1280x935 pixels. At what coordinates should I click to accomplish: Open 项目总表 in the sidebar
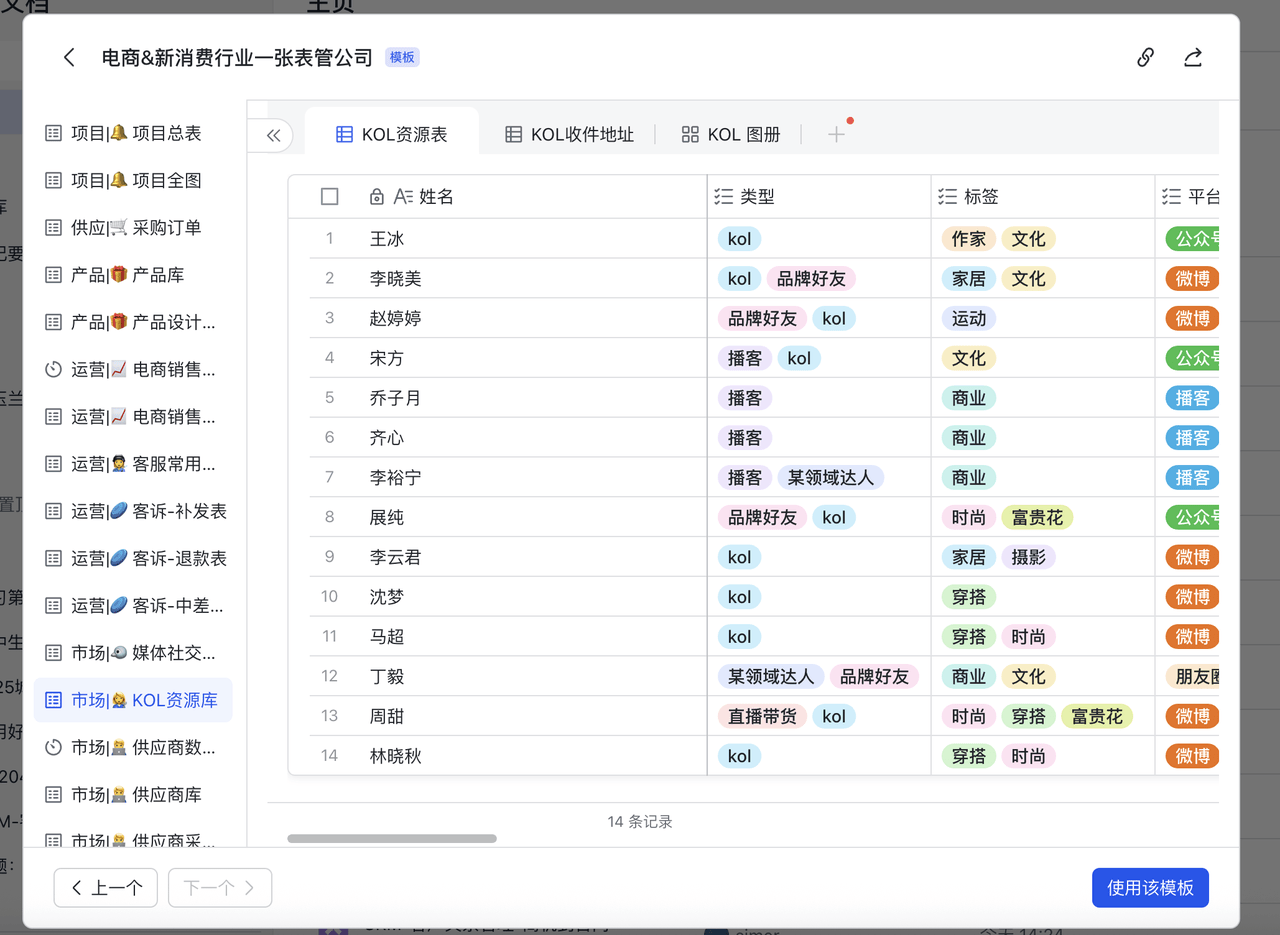(x=135, y=133)
